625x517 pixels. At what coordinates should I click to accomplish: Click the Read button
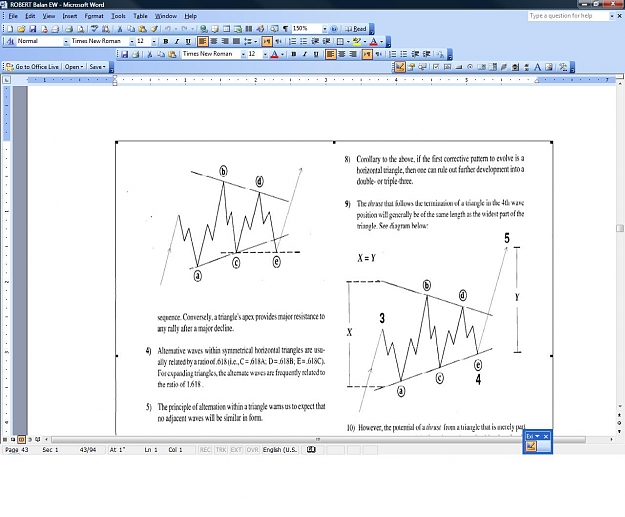pos(356,29)
